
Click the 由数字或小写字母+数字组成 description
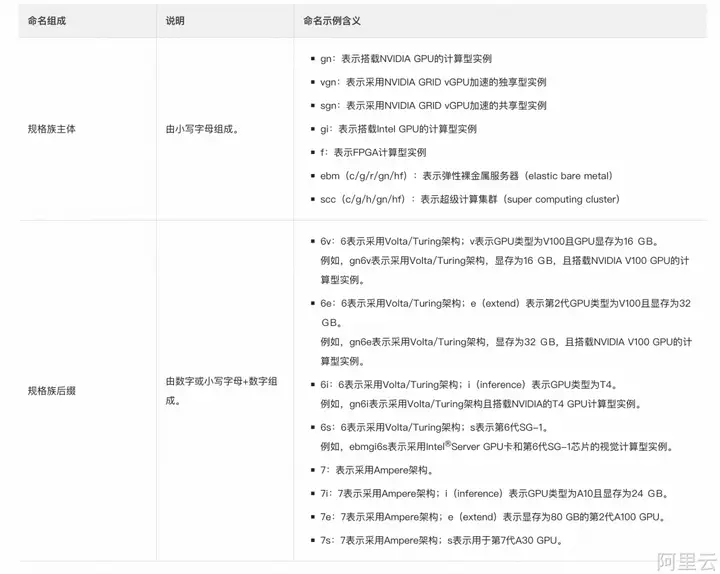tap(221, 391)
